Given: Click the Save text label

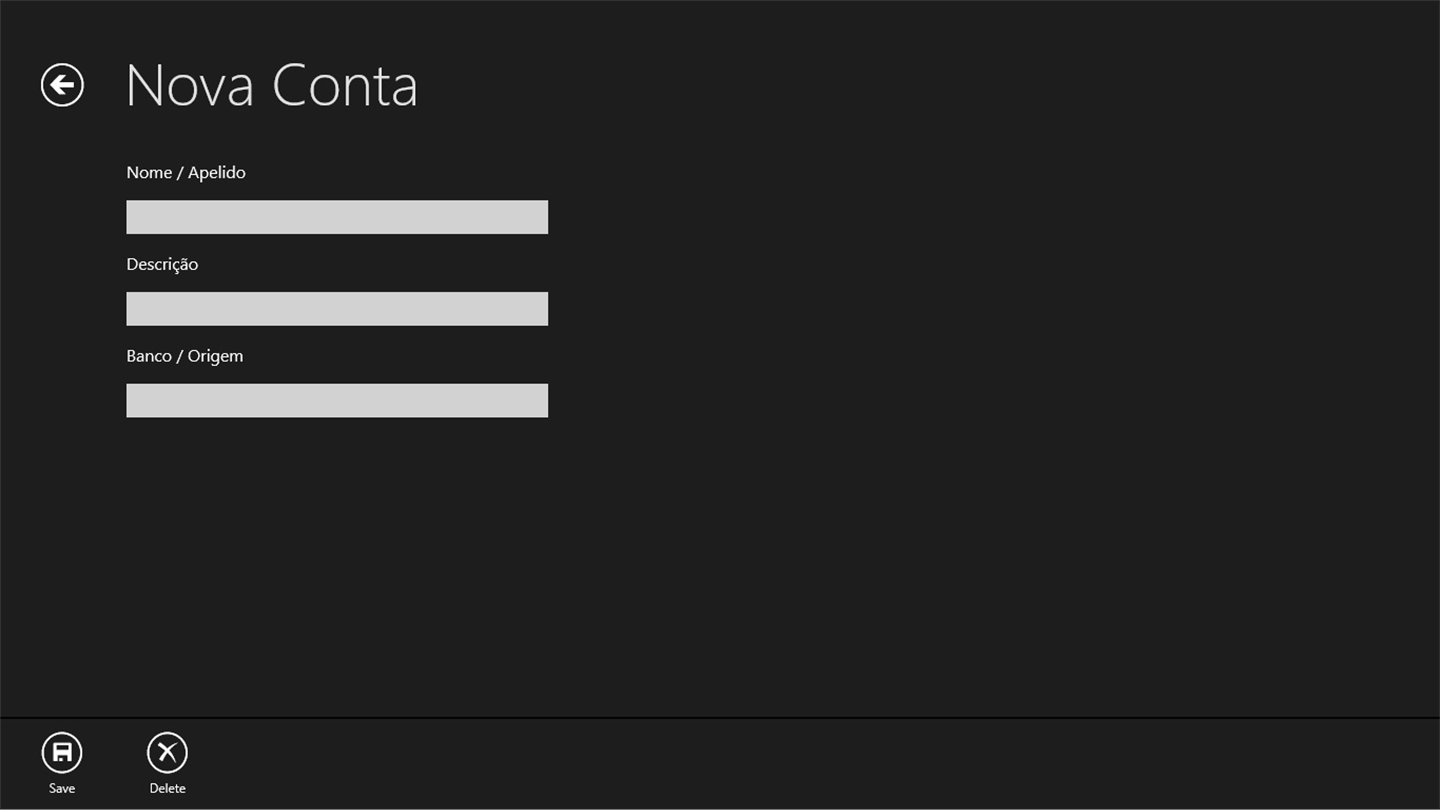Looking at the screenshot, I should [x=62, y=788].
